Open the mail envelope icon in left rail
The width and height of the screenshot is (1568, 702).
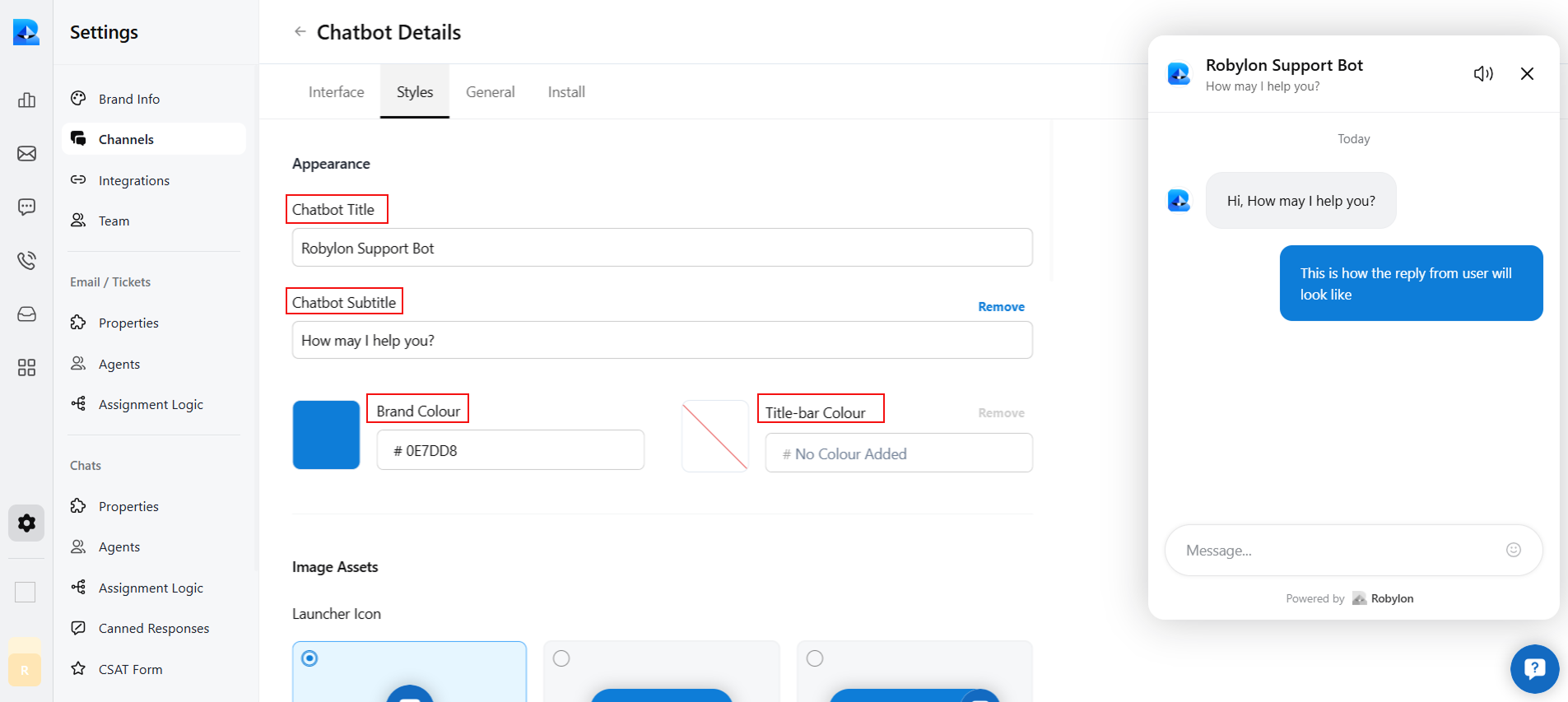click(26, 154)
